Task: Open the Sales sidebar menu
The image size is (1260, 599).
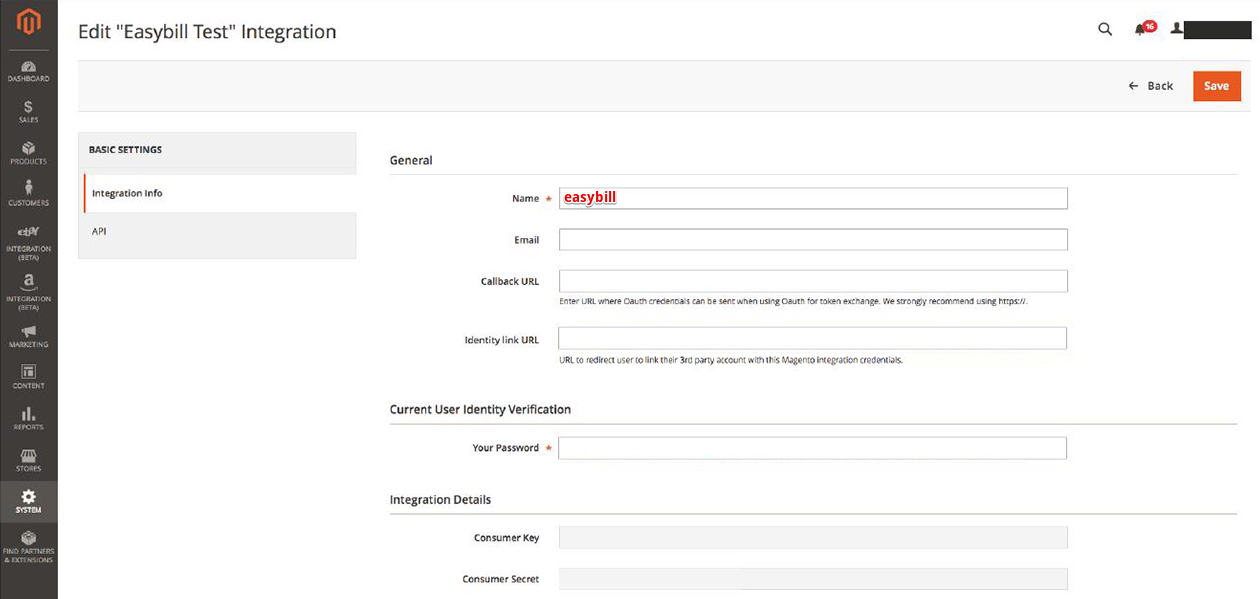Action: coord(29,112)
